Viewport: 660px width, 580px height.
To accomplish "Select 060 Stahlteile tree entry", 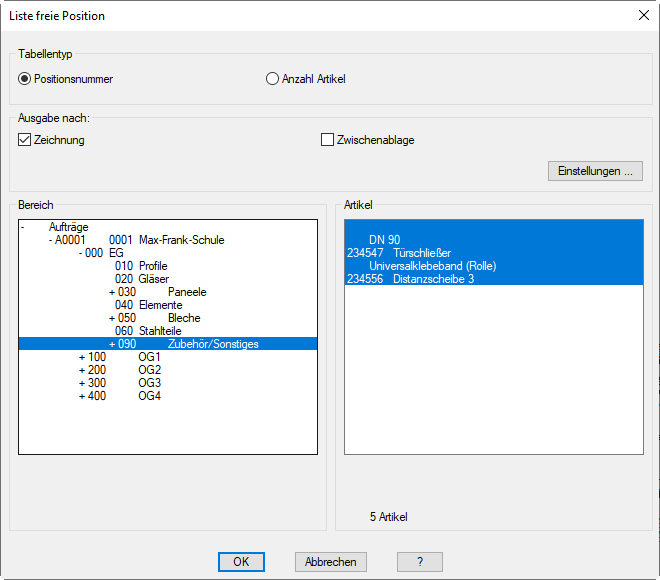I will [x=147, y=331].
